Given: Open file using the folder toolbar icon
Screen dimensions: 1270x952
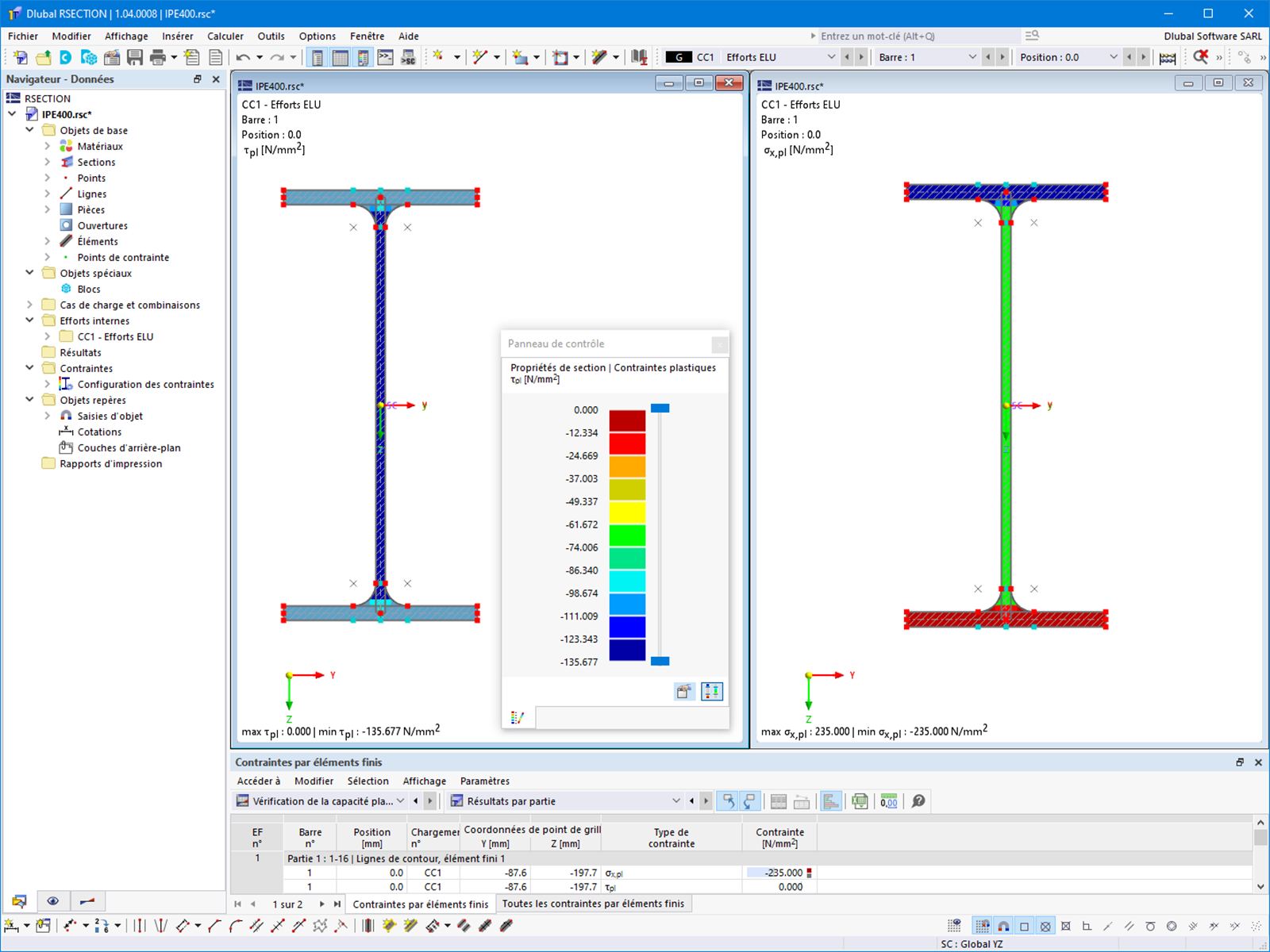Looking at the screenshot, I should [43, 57].
